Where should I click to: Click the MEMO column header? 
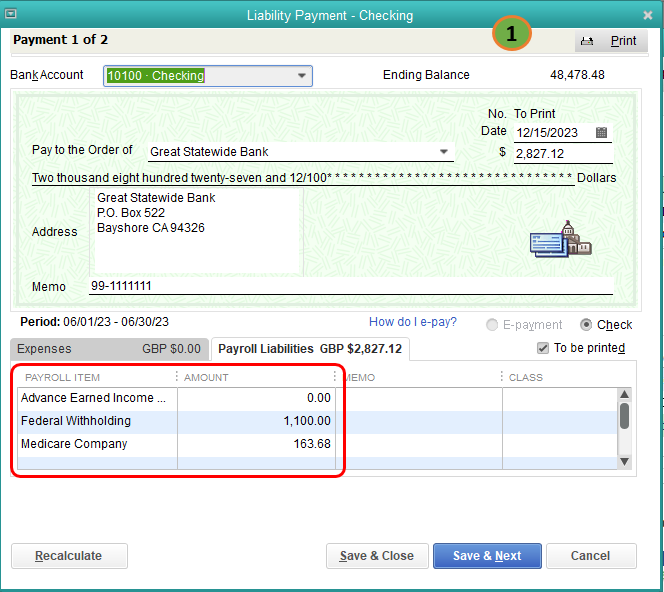click(359, 377)
